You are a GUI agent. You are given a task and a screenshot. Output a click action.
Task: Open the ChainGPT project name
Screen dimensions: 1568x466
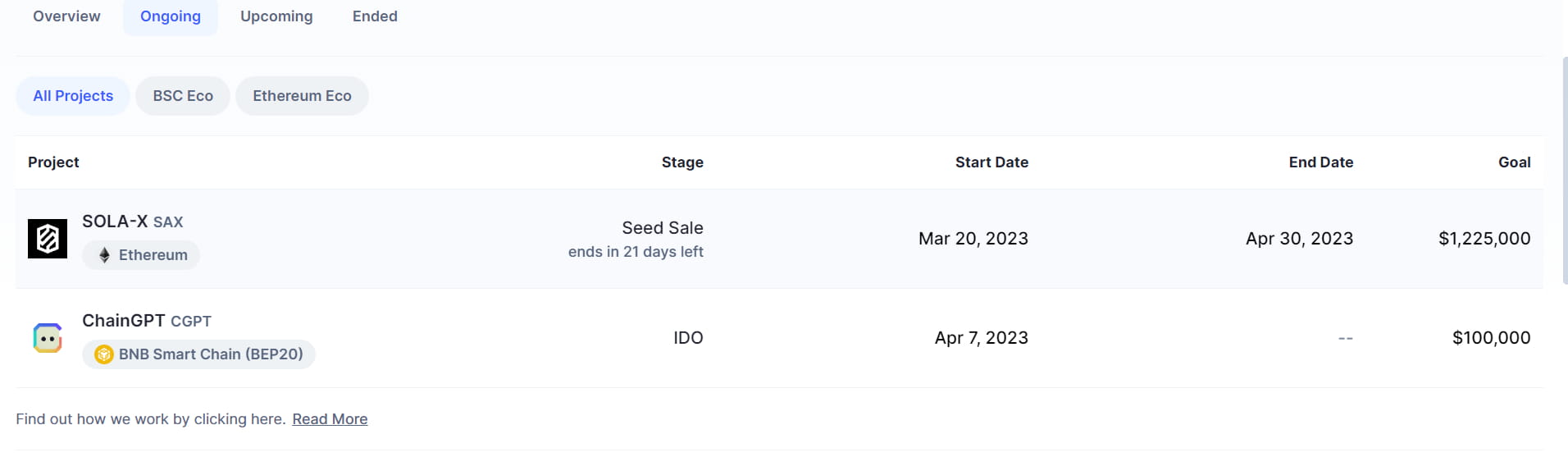[124, 321]
